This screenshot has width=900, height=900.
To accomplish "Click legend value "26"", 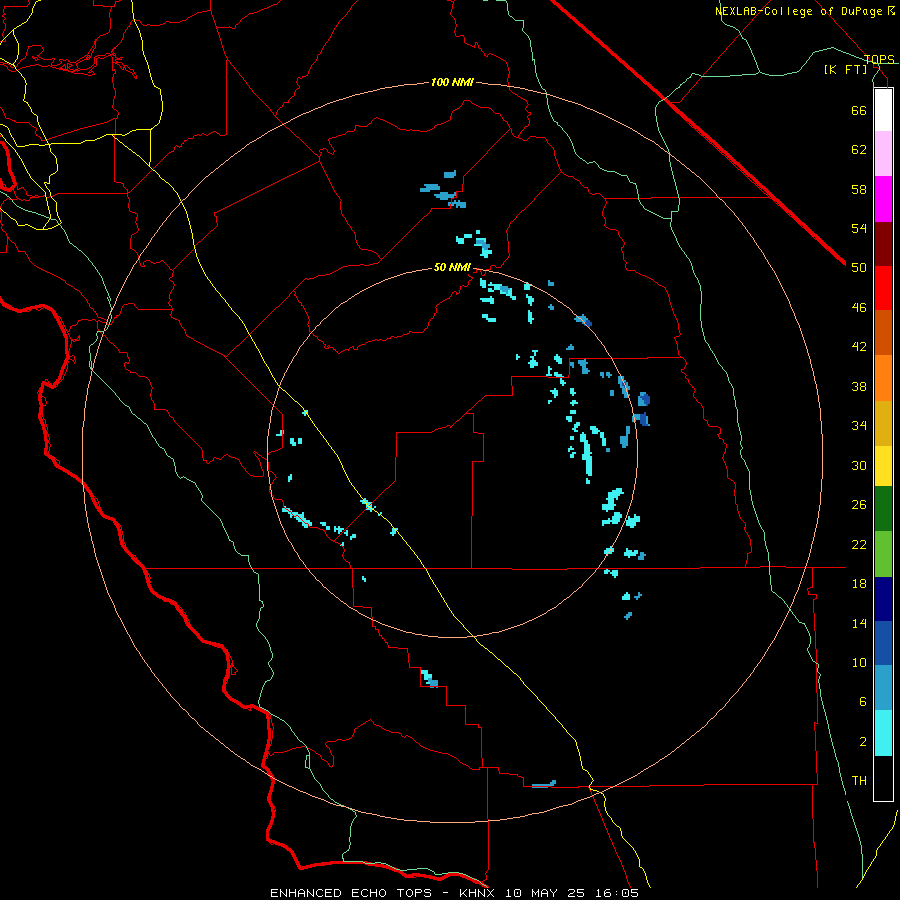I will (859, 505).
